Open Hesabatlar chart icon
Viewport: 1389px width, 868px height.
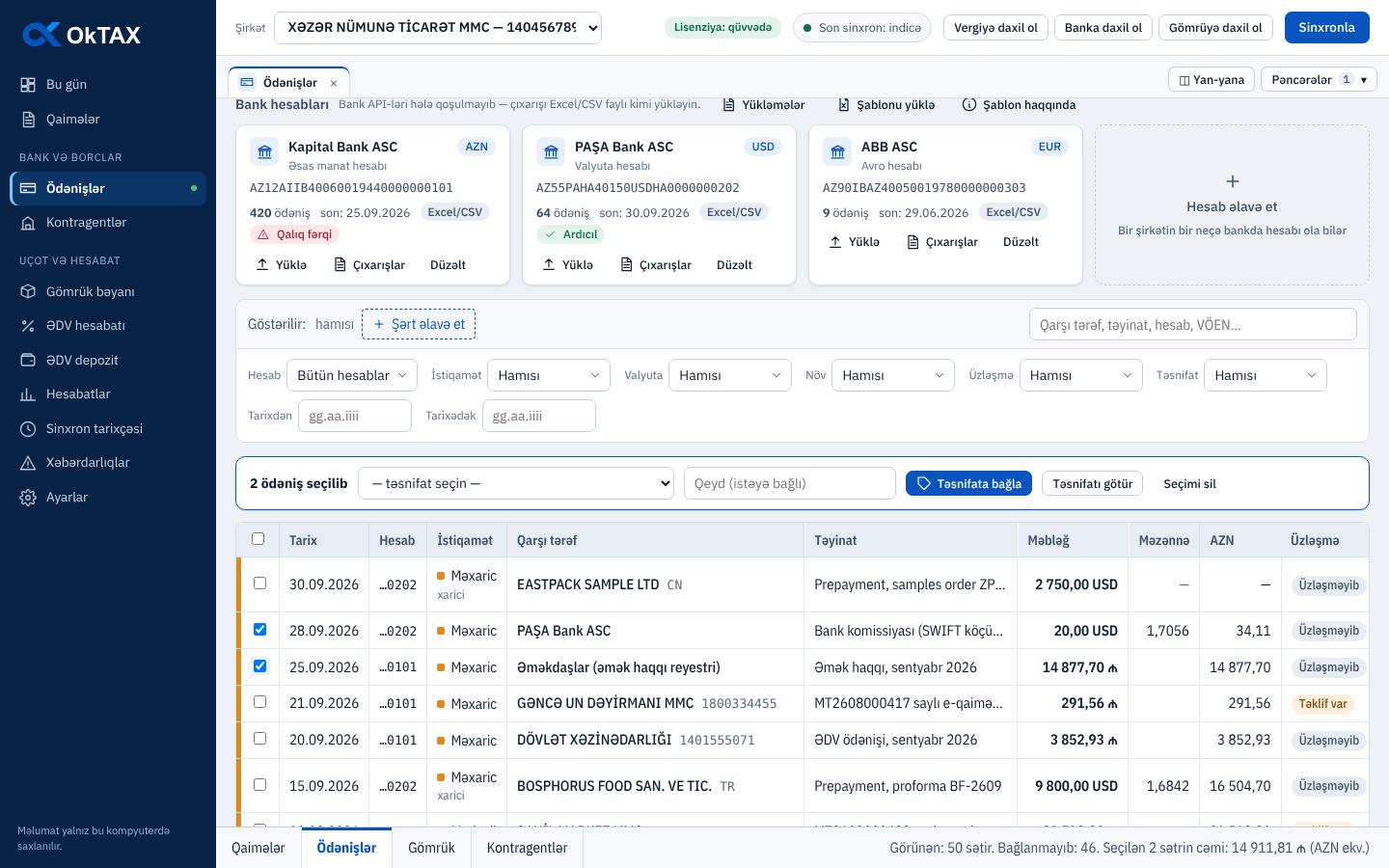(28, 394)
